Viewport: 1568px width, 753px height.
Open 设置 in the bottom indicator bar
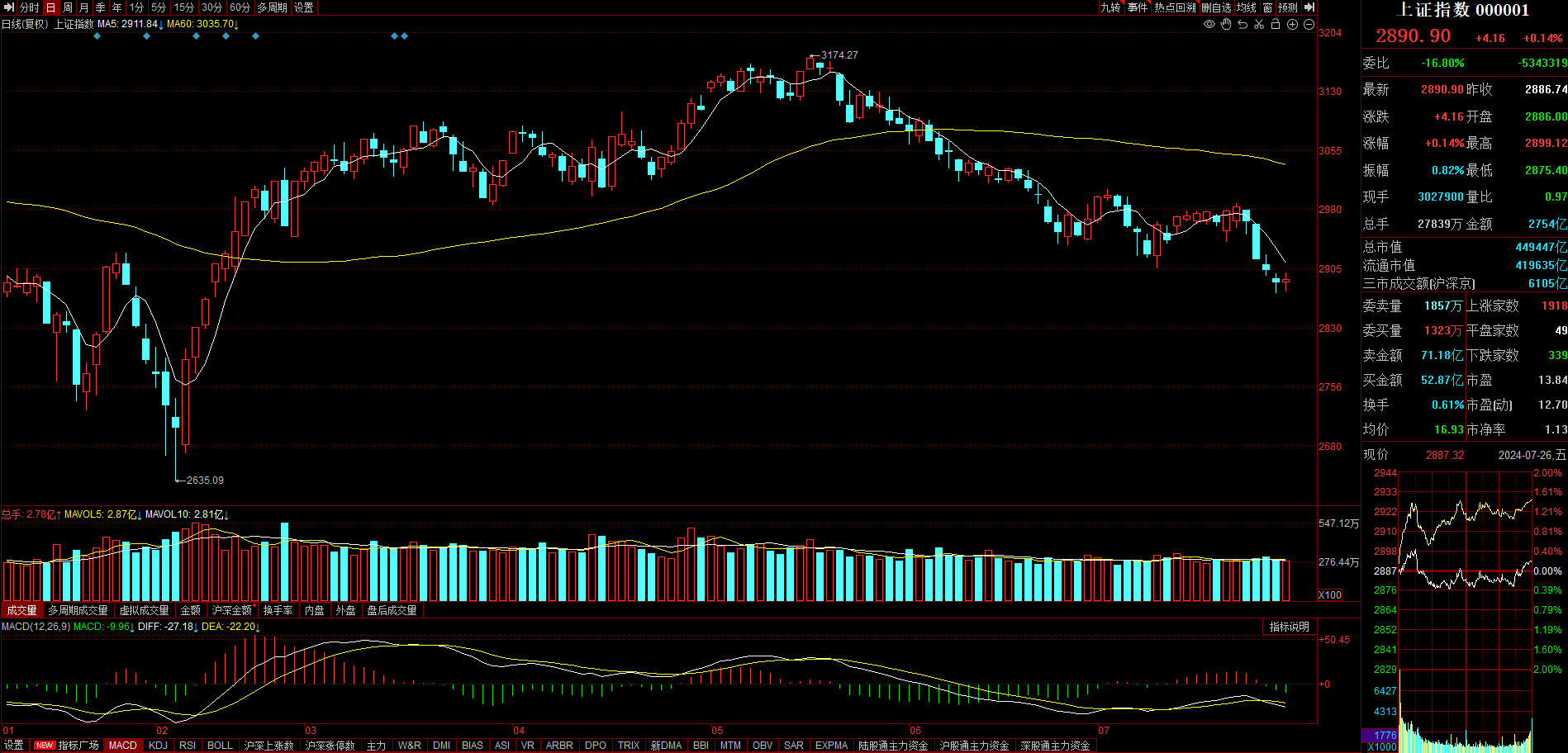(x=14, y=746)
